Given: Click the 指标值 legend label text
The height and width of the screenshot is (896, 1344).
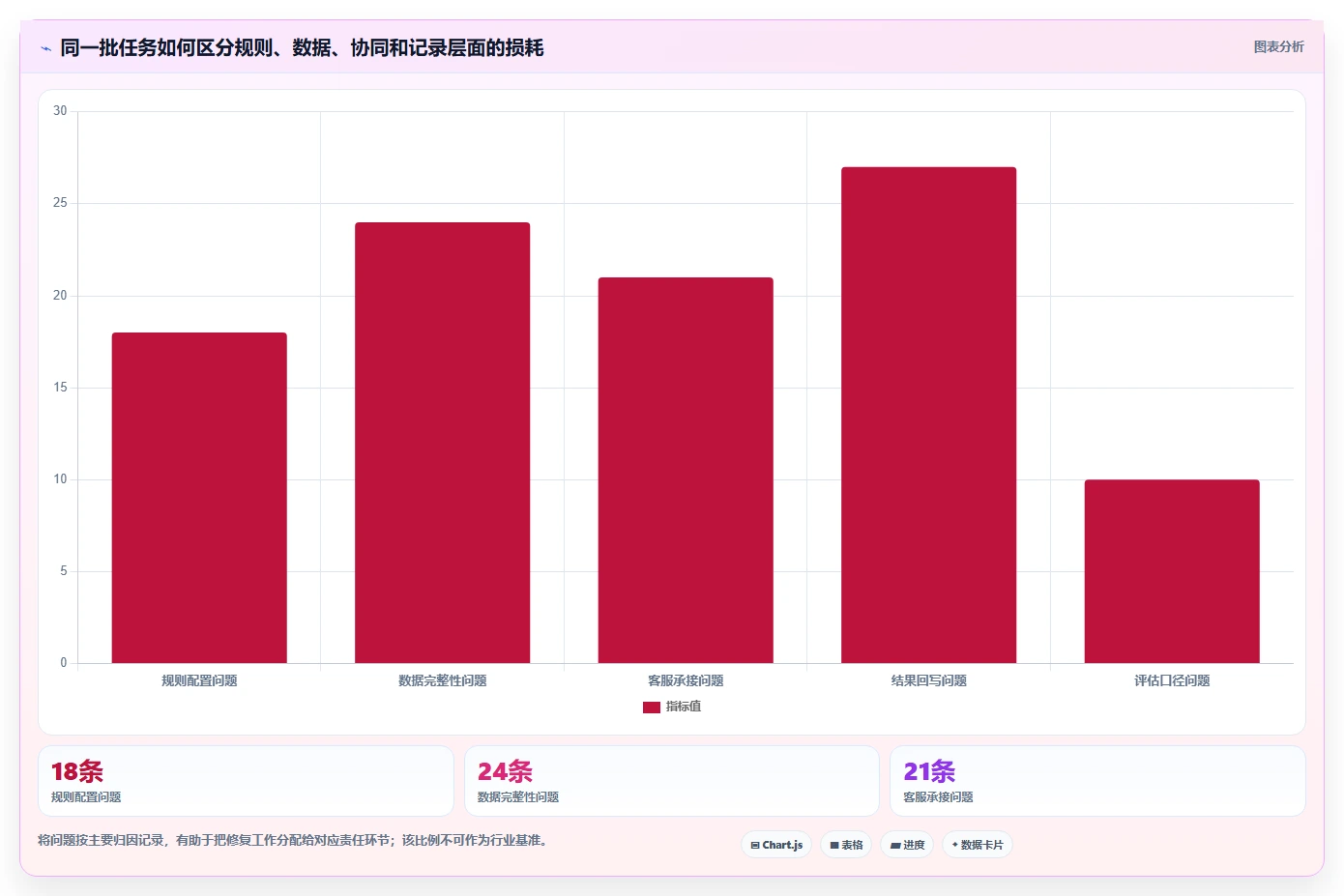Looking at the screenshot, I should [684, 707].
